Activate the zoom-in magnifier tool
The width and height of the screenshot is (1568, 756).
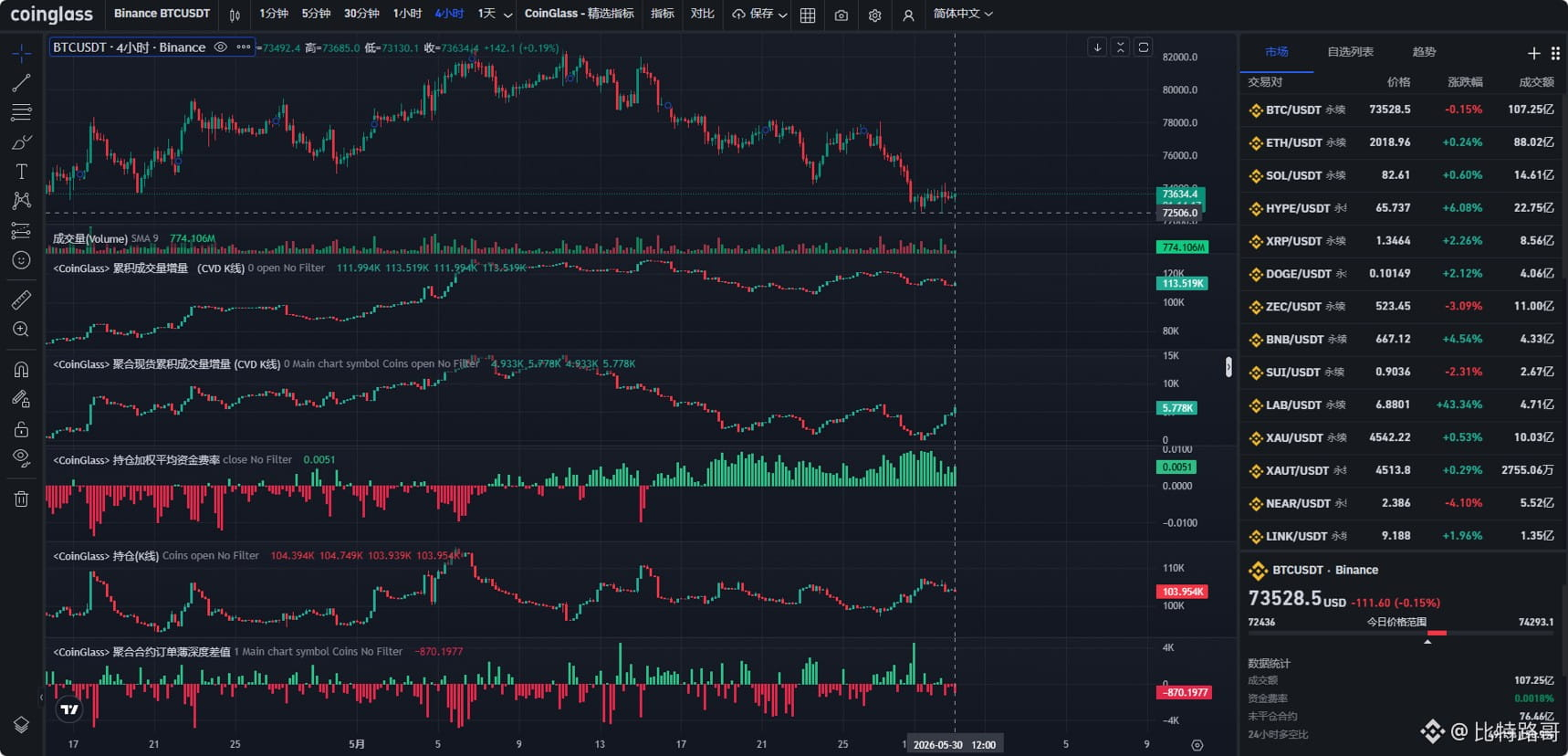(21, 330)
